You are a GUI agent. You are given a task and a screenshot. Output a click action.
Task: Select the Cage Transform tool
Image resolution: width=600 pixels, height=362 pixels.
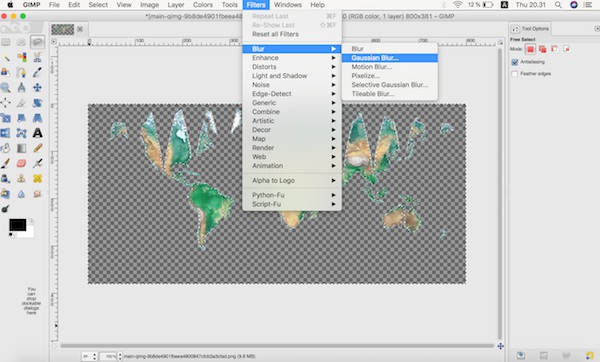point(21,133)
